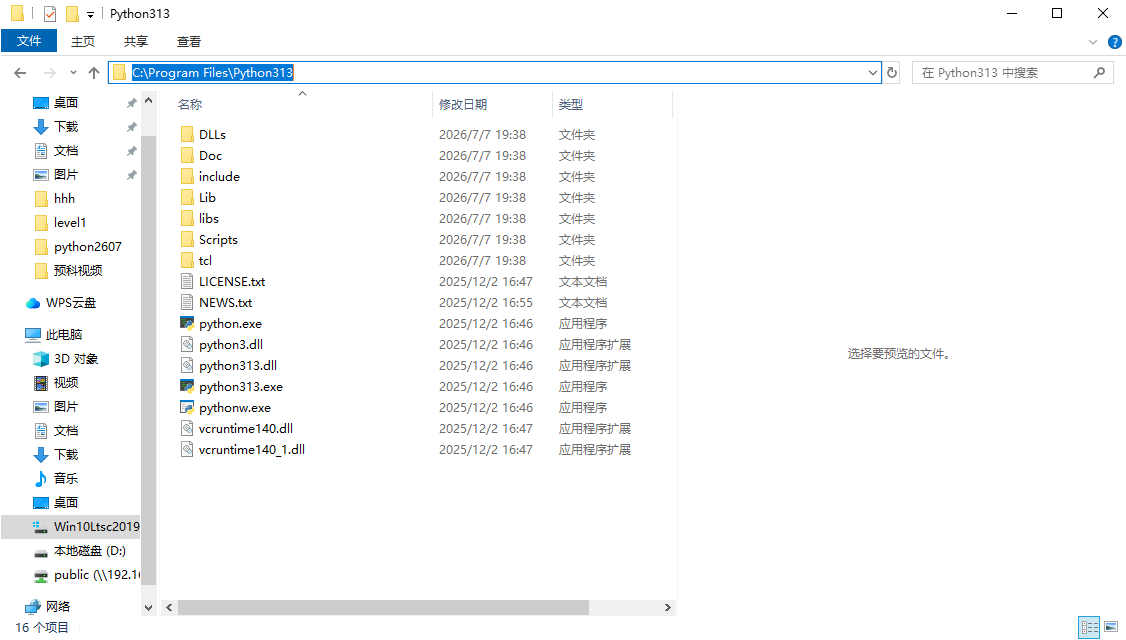Refresh the current folder view

tap(892, 73)
